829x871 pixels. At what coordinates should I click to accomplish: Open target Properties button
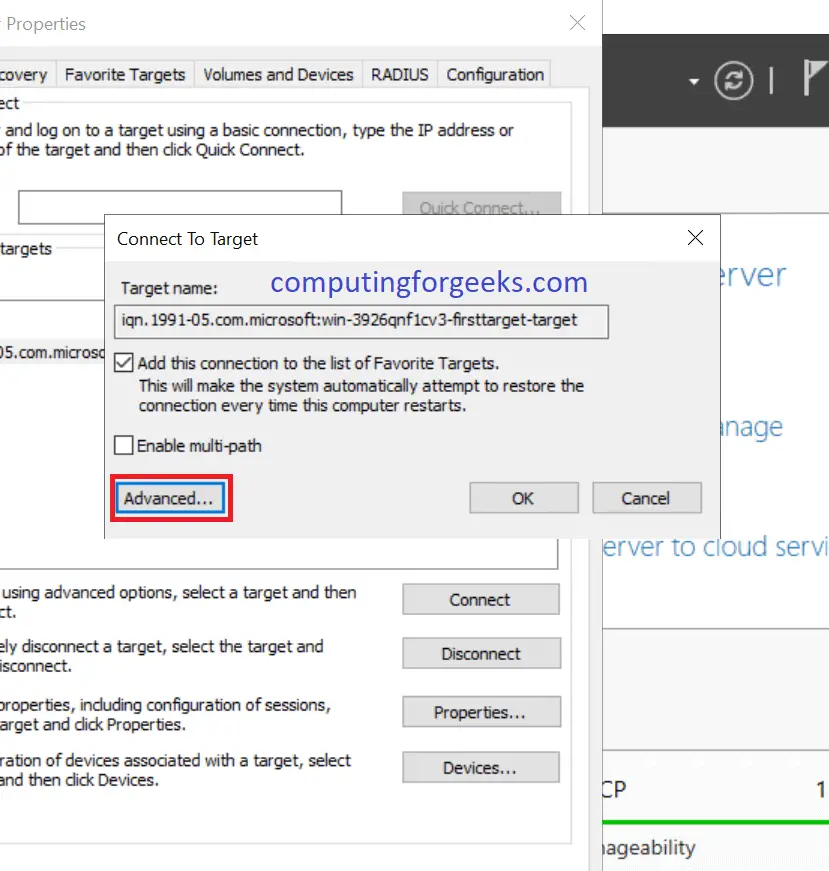point(481,712)
